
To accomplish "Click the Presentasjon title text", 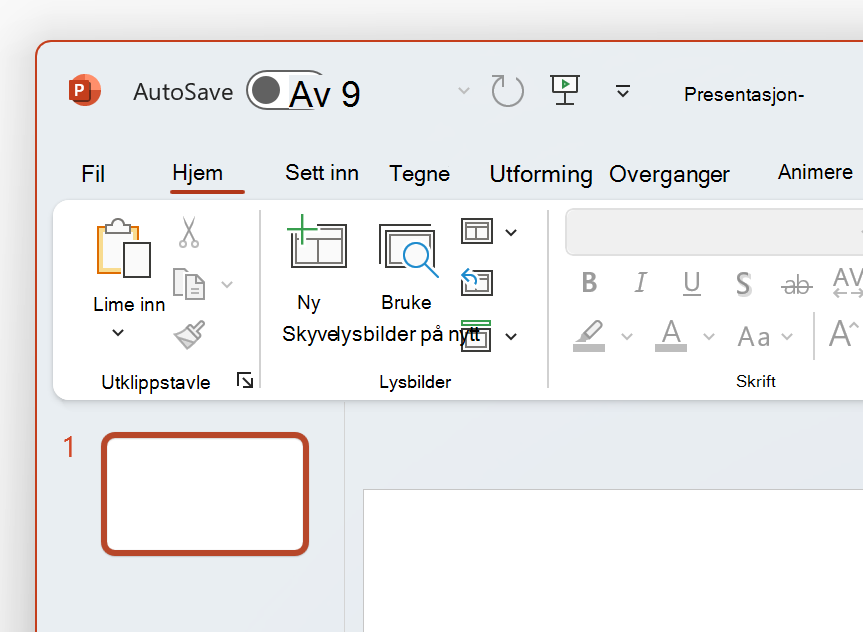I will [x=744, y=94].
